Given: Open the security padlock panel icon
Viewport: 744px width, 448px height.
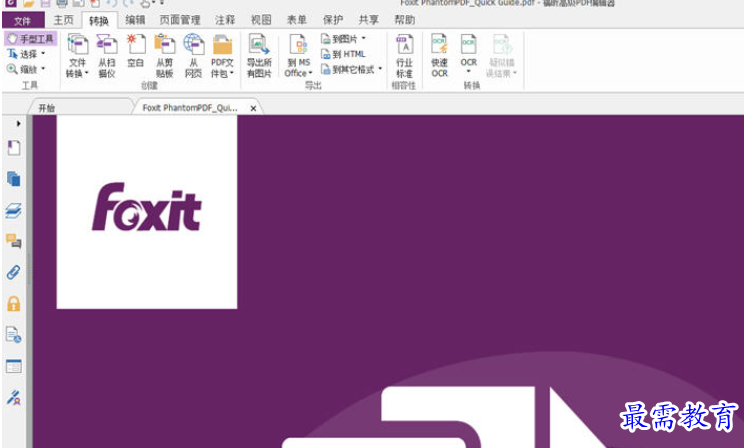Looking at the screenshot, I should tap(14, 304).
